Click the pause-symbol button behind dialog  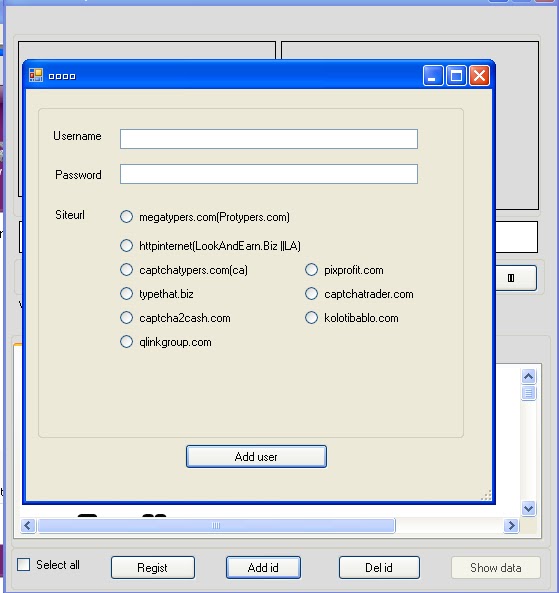516,278
